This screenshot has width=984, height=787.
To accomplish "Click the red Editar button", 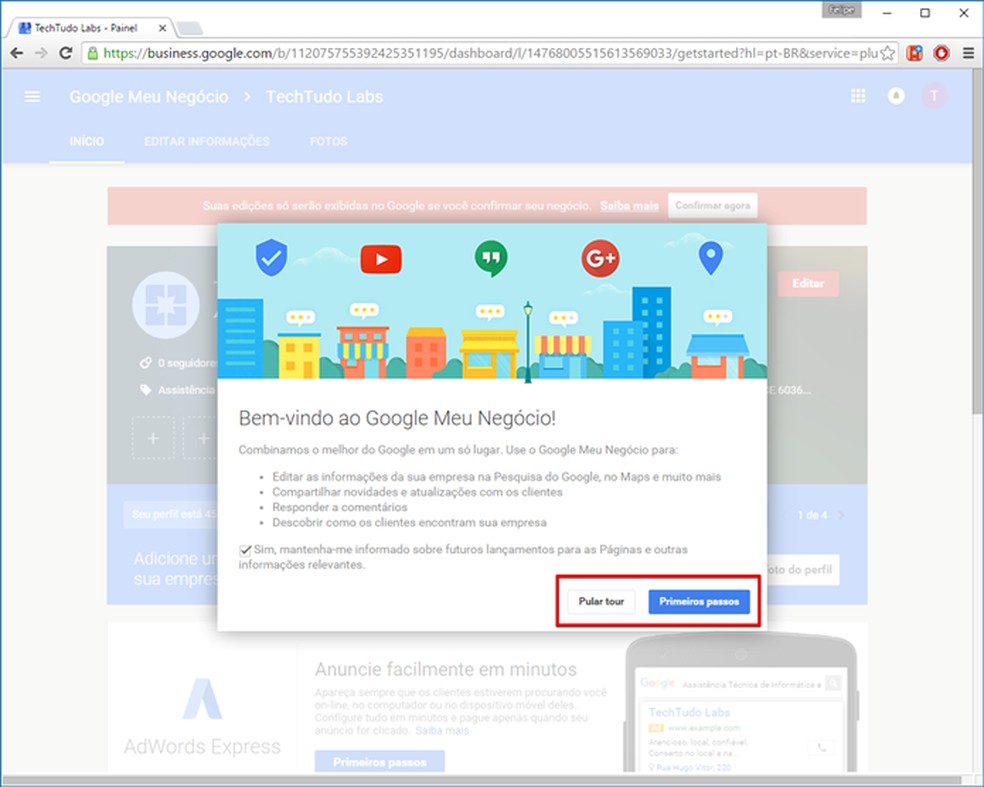I will tap(808, 284).
